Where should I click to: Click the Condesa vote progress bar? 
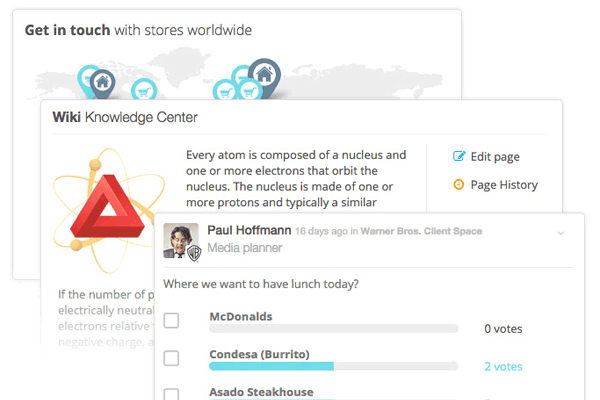tap(333, 366)
